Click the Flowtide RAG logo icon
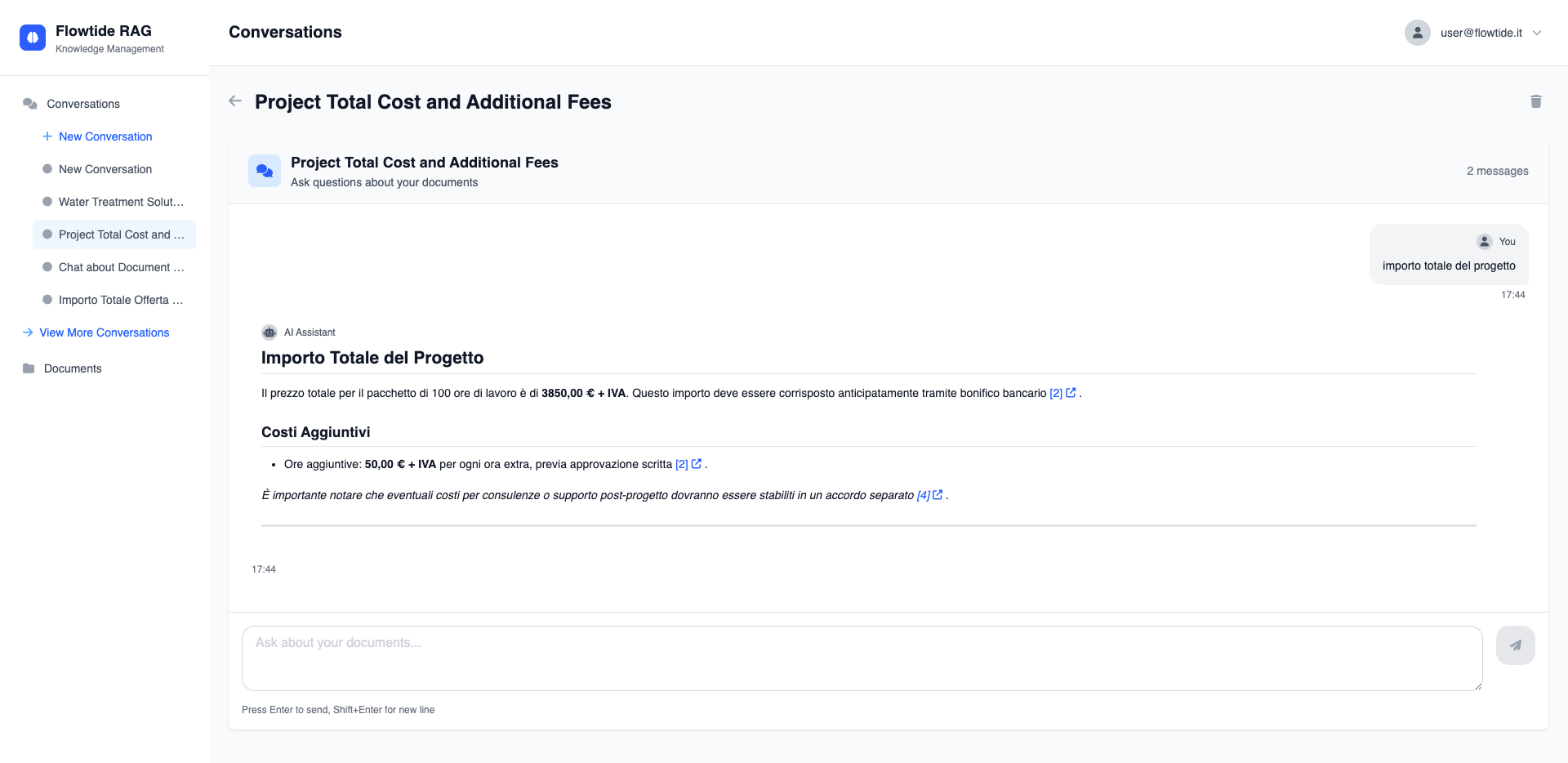 tap(33, 37)
